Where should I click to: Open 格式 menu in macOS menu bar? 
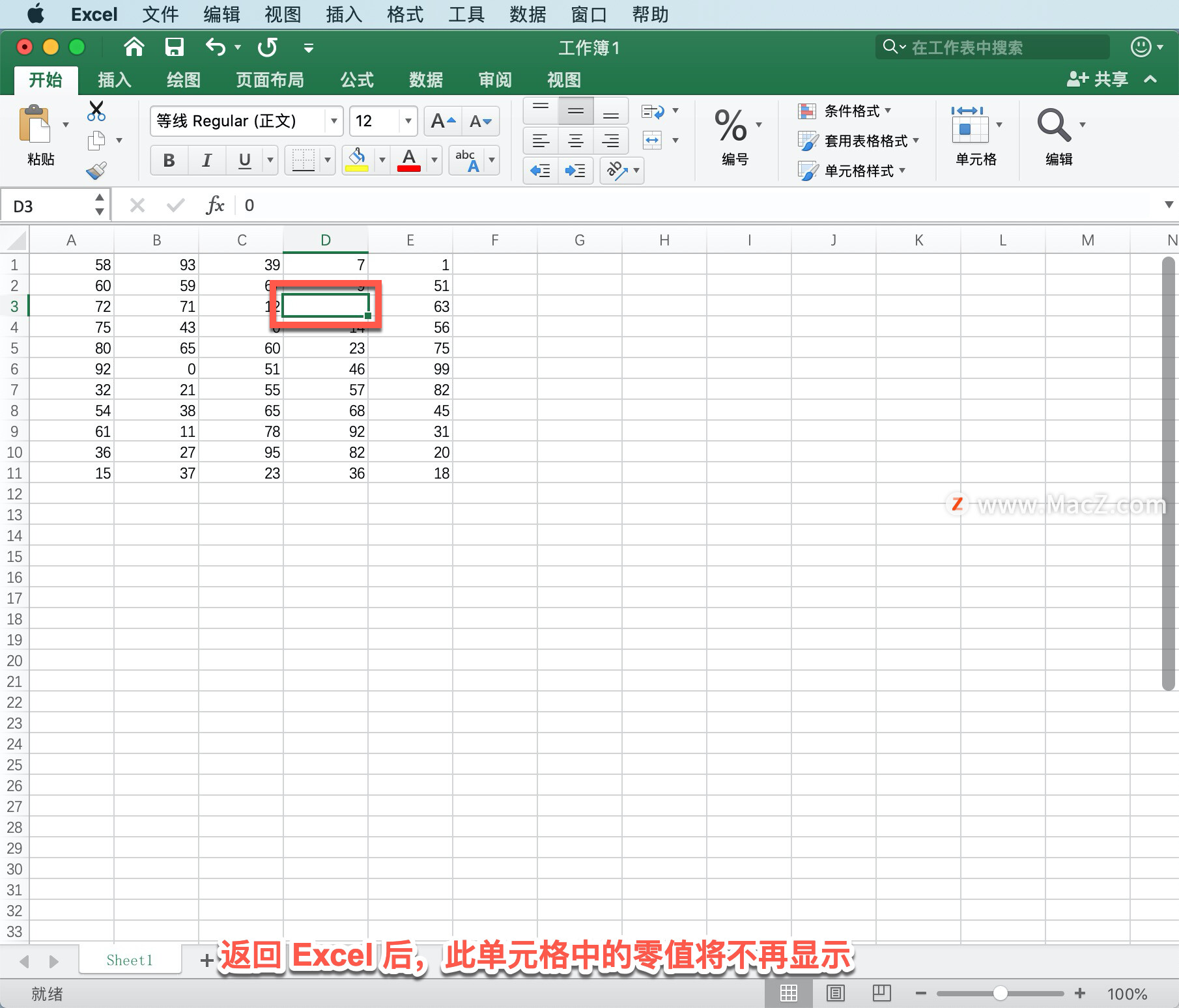tap(405, 14)
